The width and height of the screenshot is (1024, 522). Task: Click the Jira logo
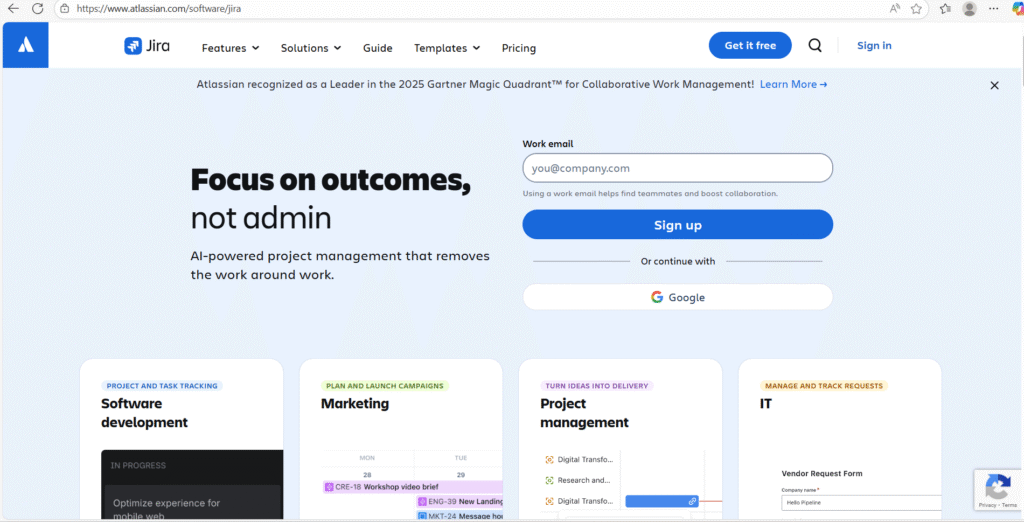[147, 46]
